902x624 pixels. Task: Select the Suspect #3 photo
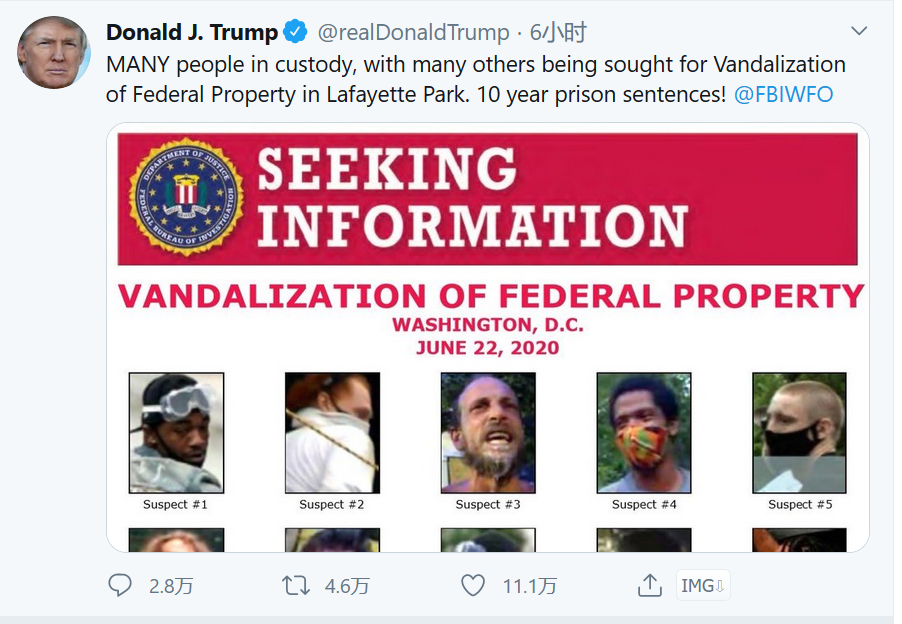pyautogui.click(x=488, y=433)
